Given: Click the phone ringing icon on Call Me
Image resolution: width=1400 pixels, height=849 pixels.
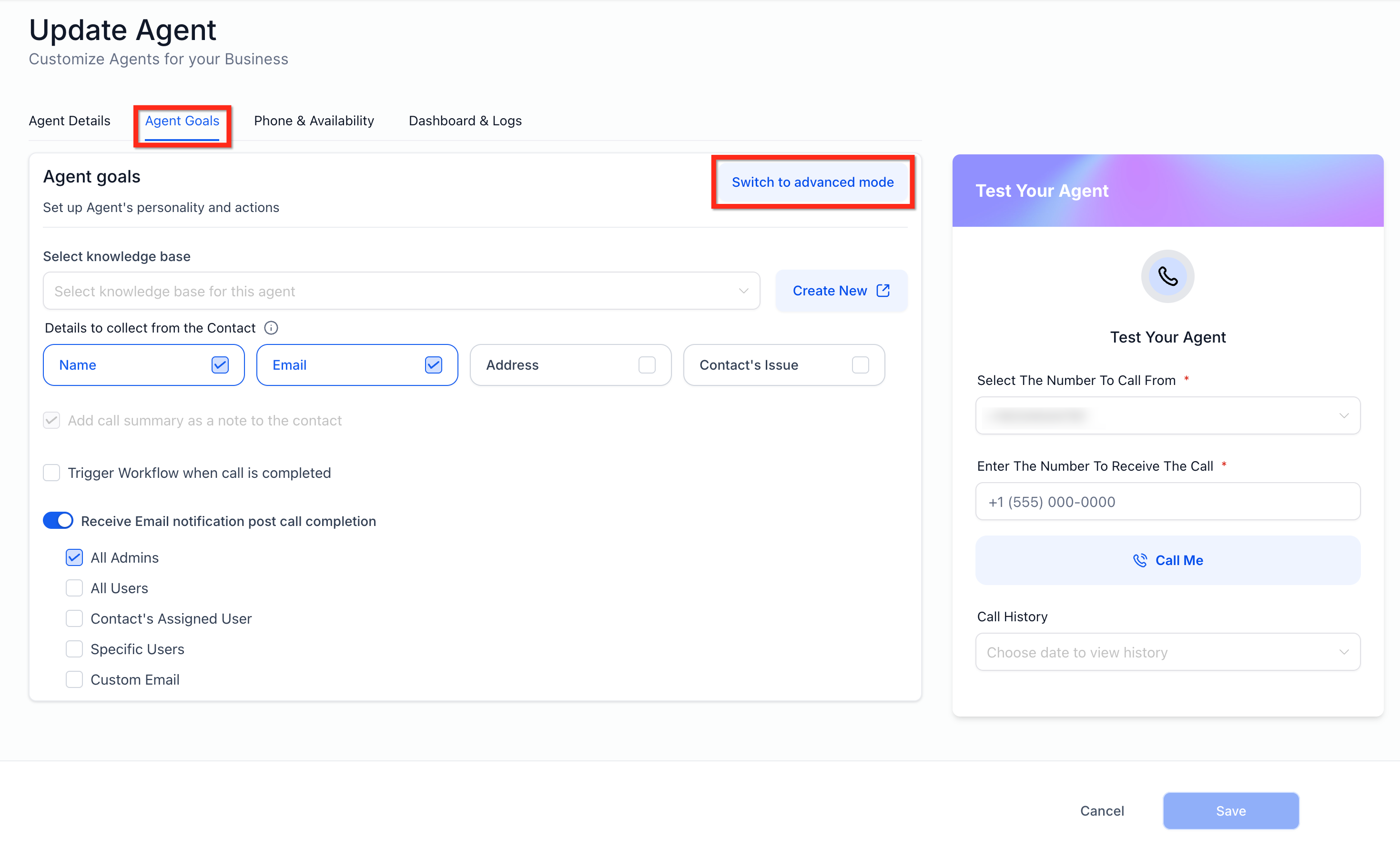Looking at the screenshot, I should 1139,560.
